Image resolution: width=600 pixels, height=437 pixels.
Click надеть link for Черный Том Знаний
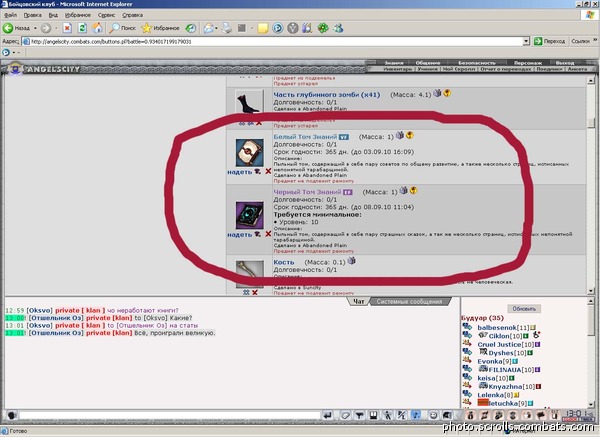(240, 235)
